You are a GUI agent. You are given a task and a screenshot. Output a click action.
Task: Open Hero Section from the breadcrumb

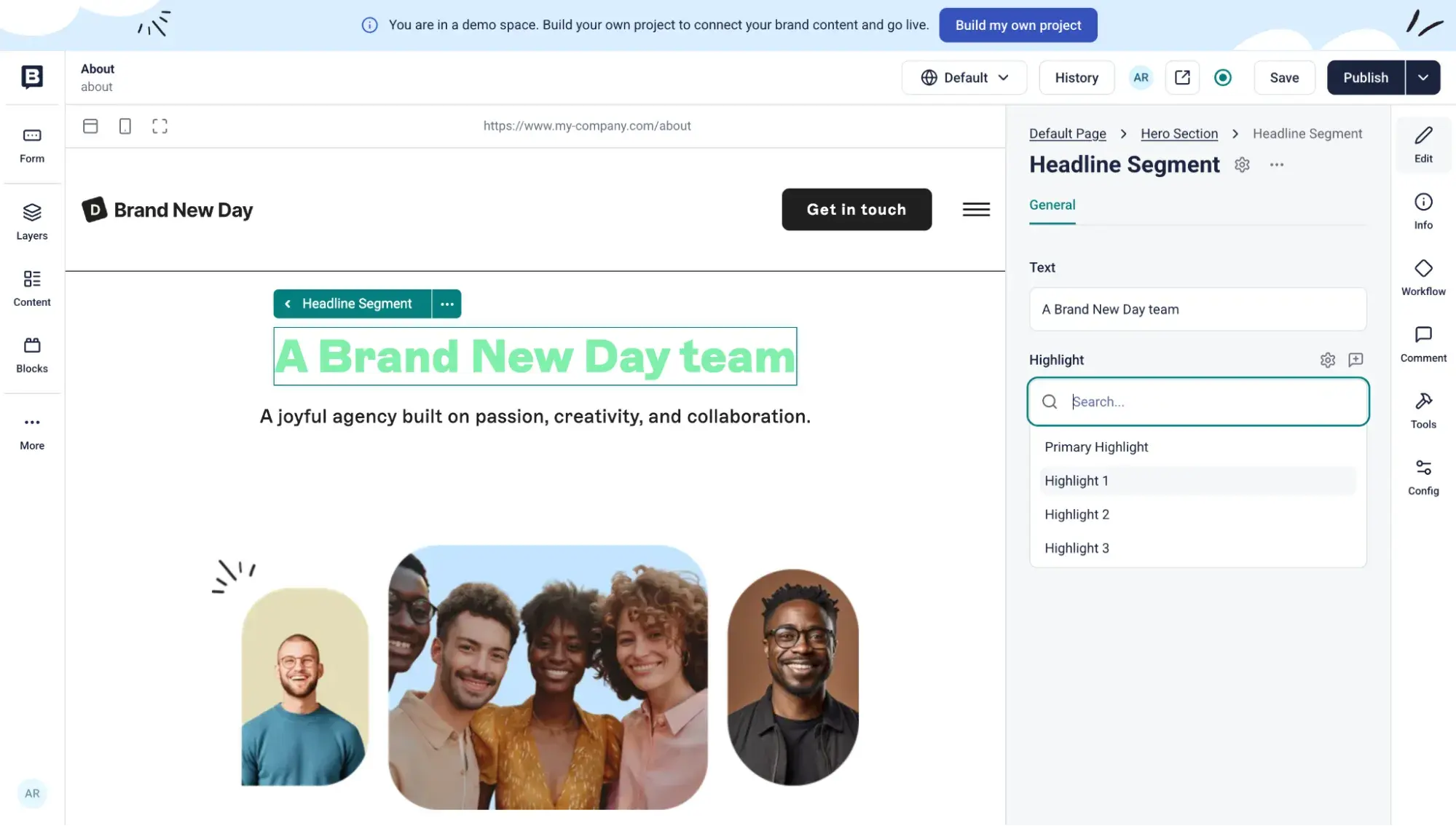1178,133
